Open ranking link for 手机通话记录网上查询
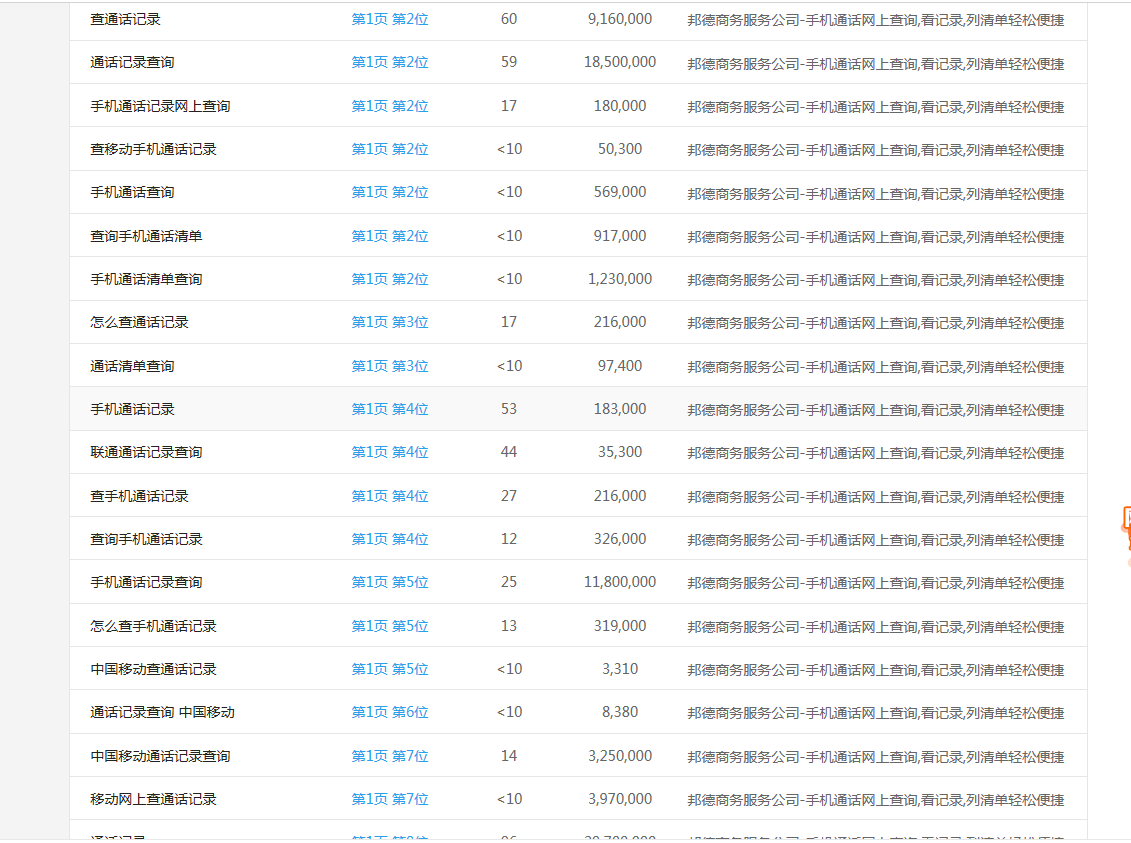Viewport: 1131px width, 843px height. tap(389, 105)
